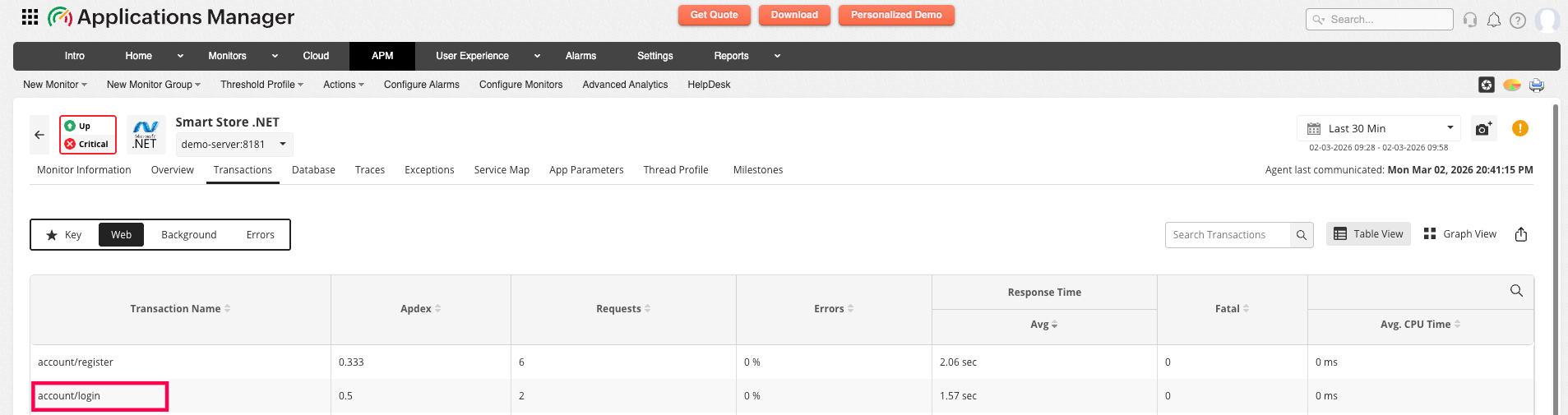Open the New Monitor dropdown
The width and height of the screenshot is (1568, 415).
coord(55,85)
